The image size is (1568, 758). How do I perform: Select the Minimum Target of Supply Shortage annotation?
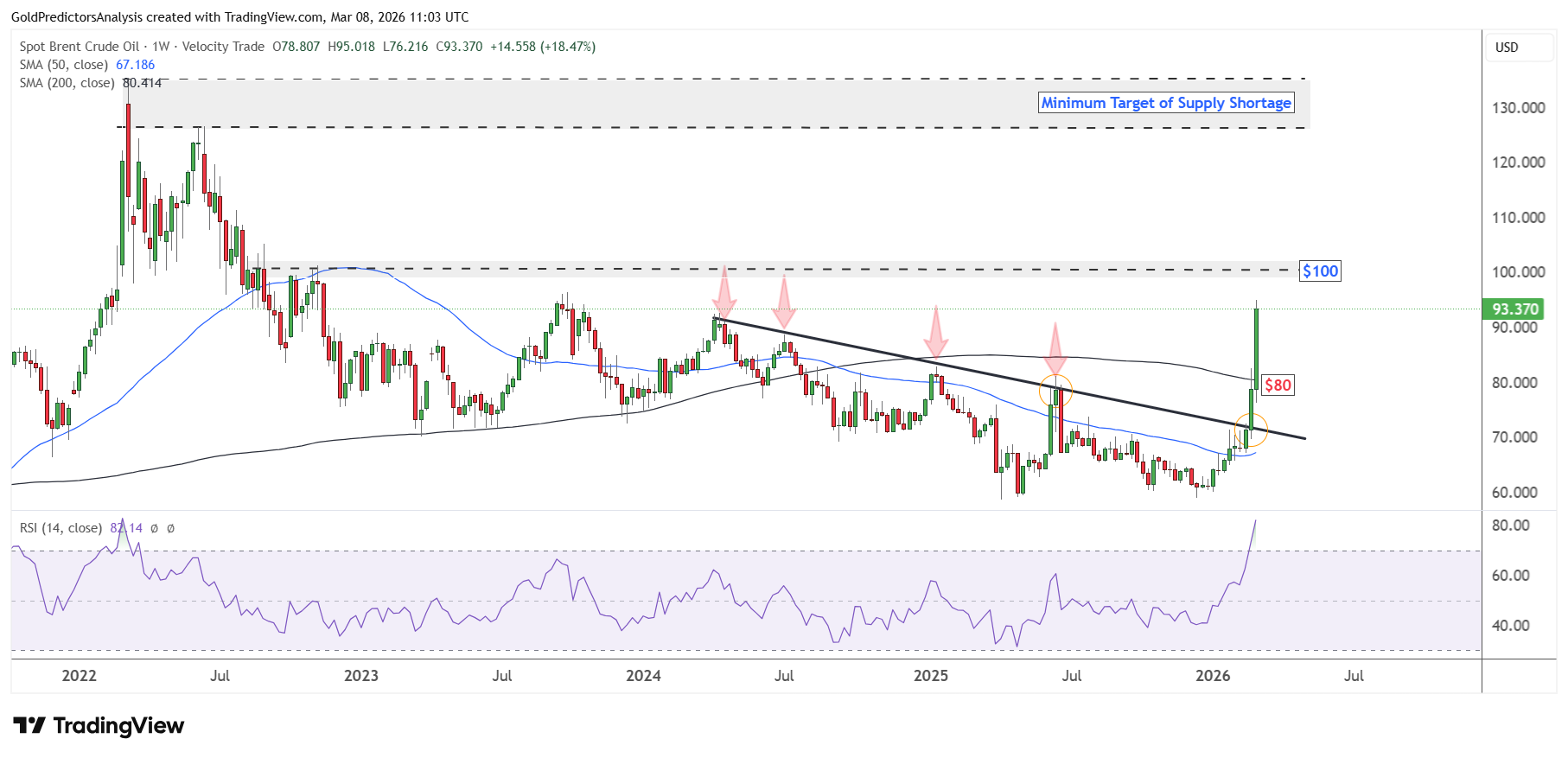(x=1166, y=103)
